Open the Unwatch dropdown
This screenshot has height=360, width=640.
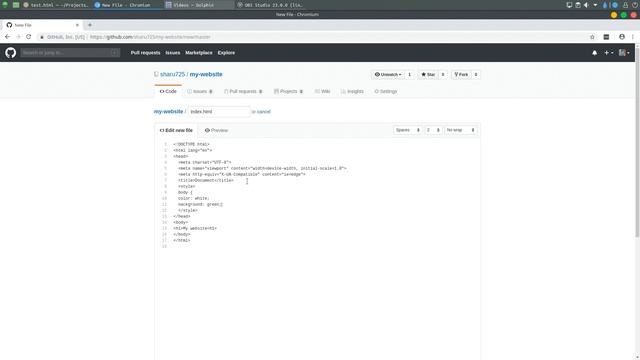coord(388,75)
